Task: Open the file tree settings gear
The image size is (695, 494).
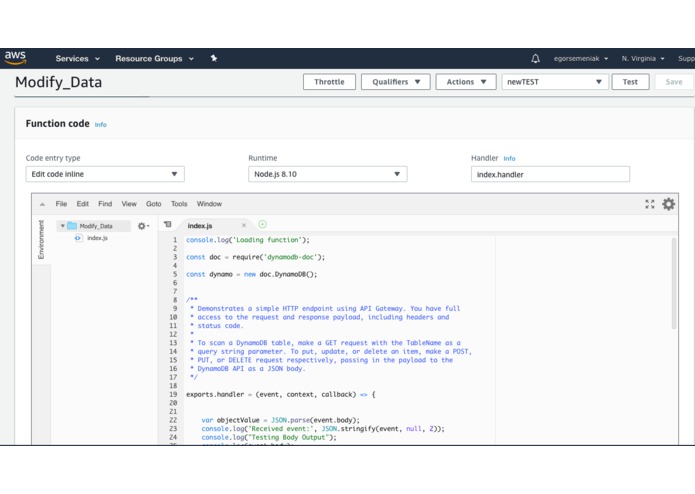Action: pyautogui.click(x=143, y=226)
